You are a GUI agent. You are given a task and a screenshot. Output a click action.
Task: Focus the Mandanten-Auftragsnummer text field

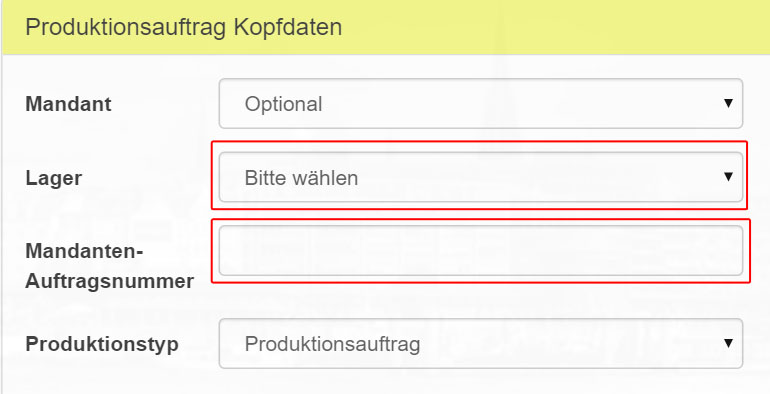pyautogui.click(x=481, y=251)
